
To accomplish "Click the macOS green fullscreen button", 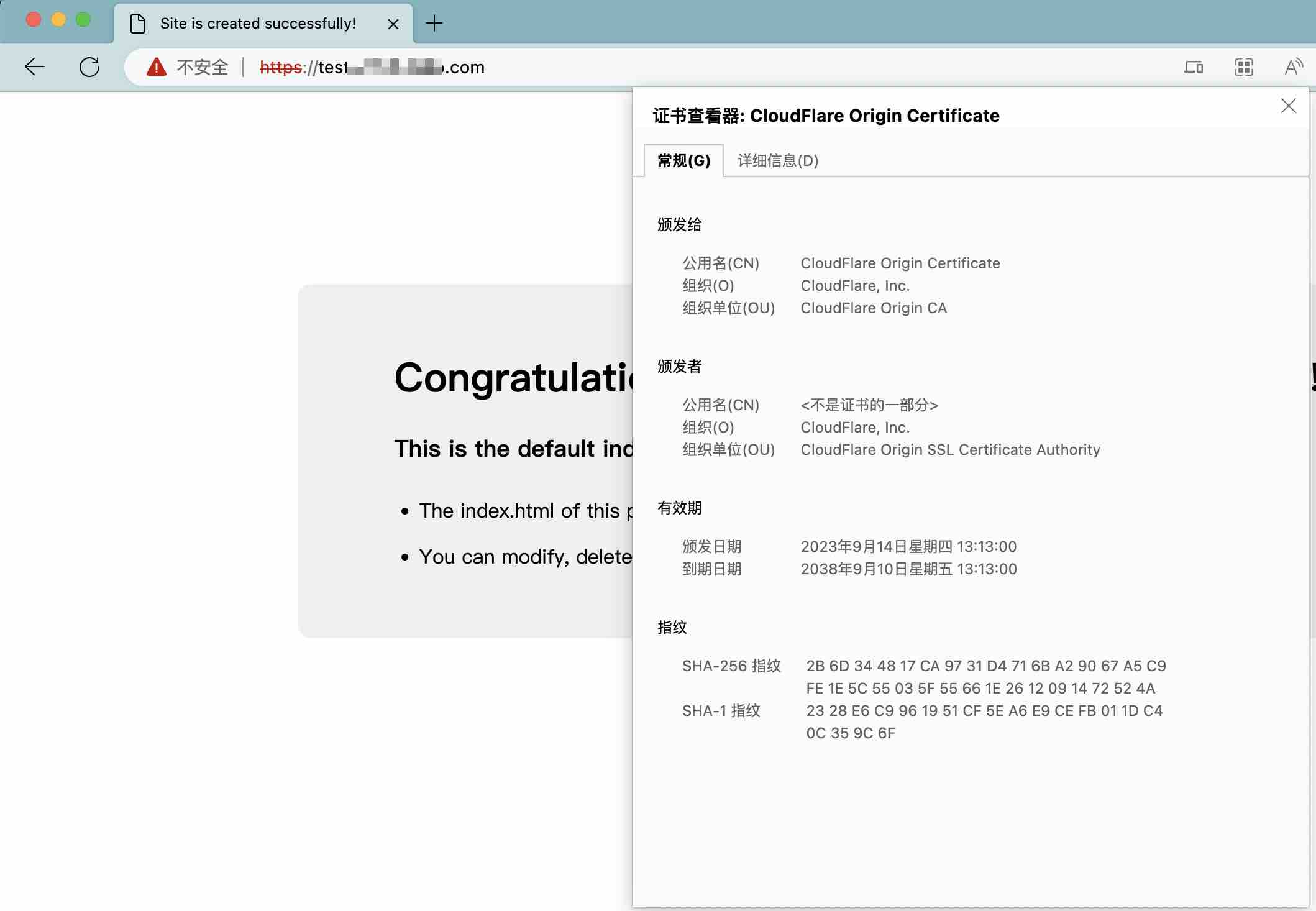I will tap(83, 20).
